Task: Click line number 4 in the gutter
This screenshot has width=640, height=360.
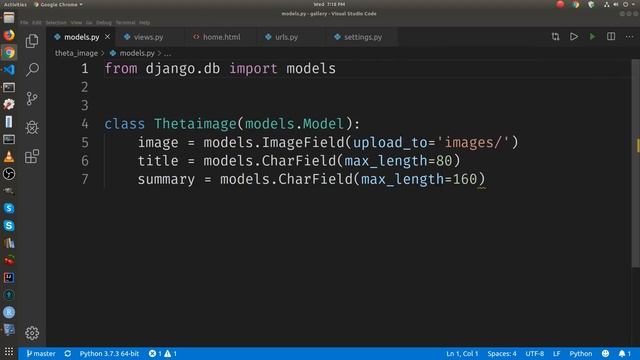Action: tap(84, 124)
